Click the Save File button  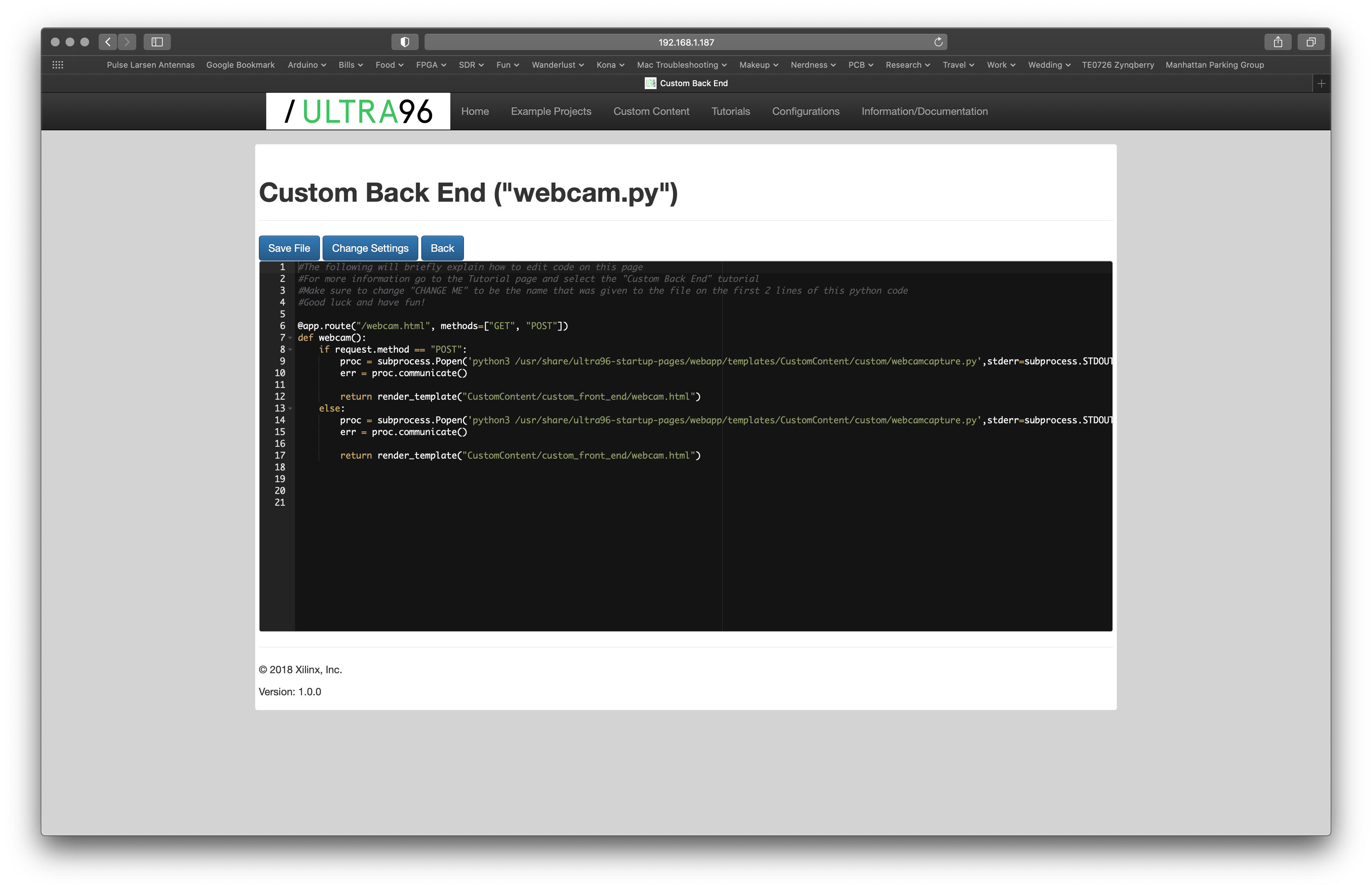click(x=289, y=248)
